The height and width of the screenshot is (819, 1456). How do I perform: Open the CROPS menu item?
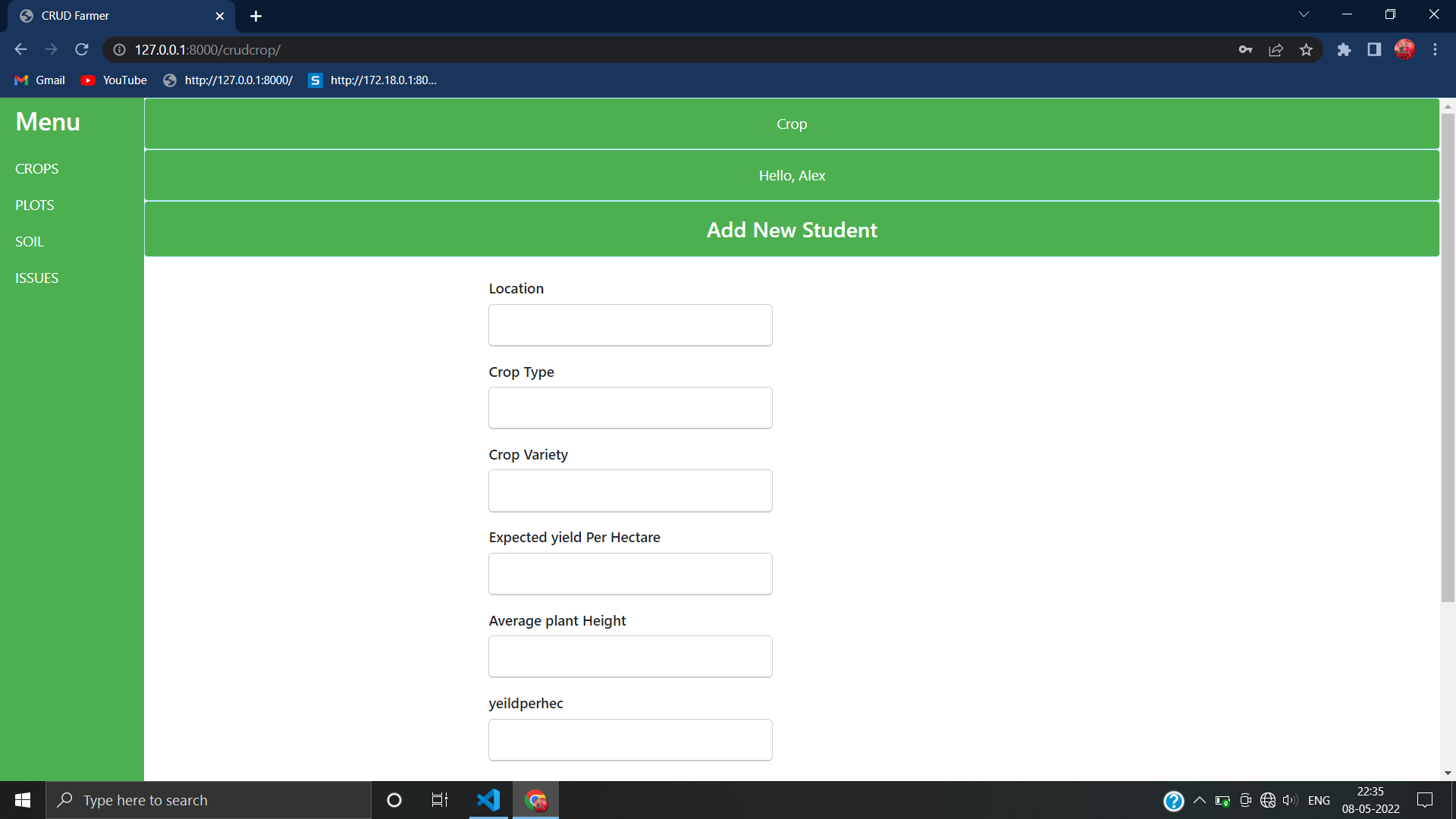tap(36, 168)
